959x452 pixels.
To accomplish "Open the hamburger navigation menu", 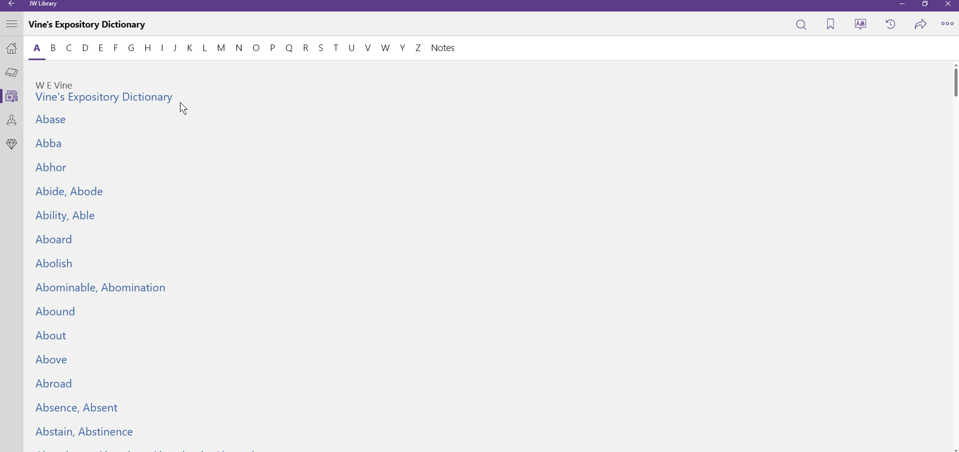I will coord(11,24).
